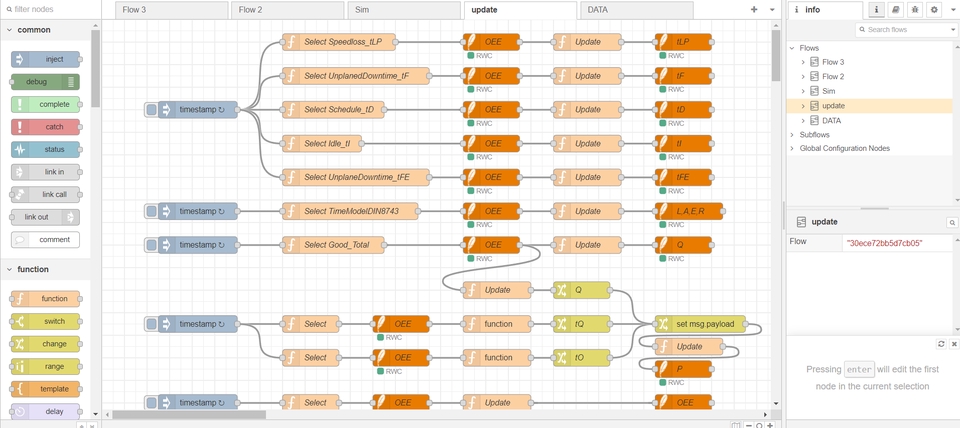Viewport: 960px width, 428px height.
Task: Close the tips box
Action: [x=953, y=344]
